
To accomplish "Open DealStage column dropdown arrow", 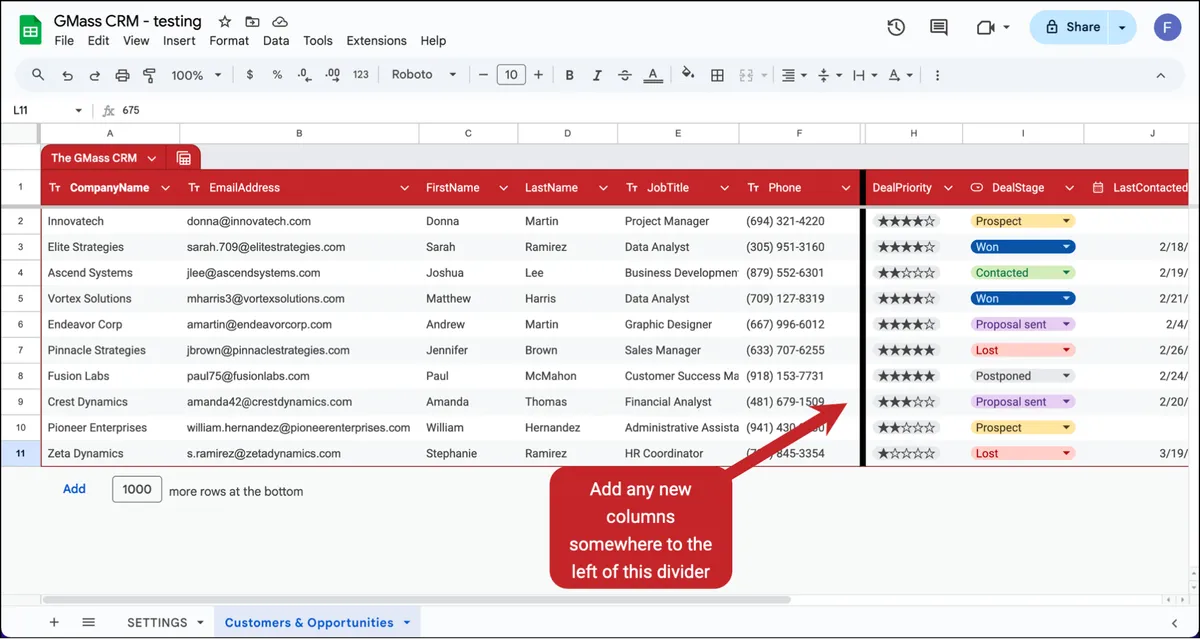I will pyautogui.click(x=1069, y=188).
